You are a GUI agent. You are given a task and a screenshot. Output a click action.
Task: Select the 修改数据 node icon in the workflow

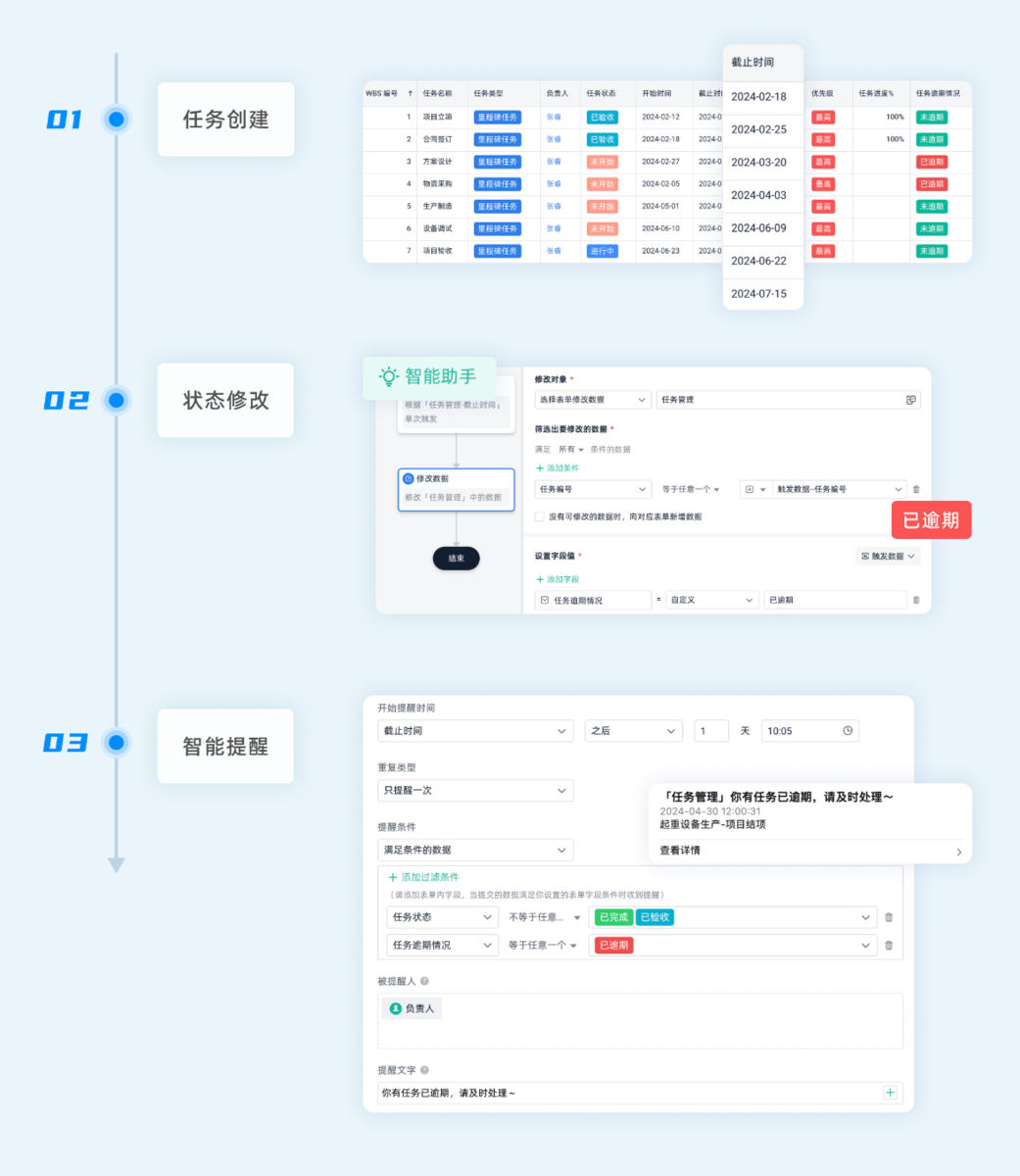tap(409, 478)
